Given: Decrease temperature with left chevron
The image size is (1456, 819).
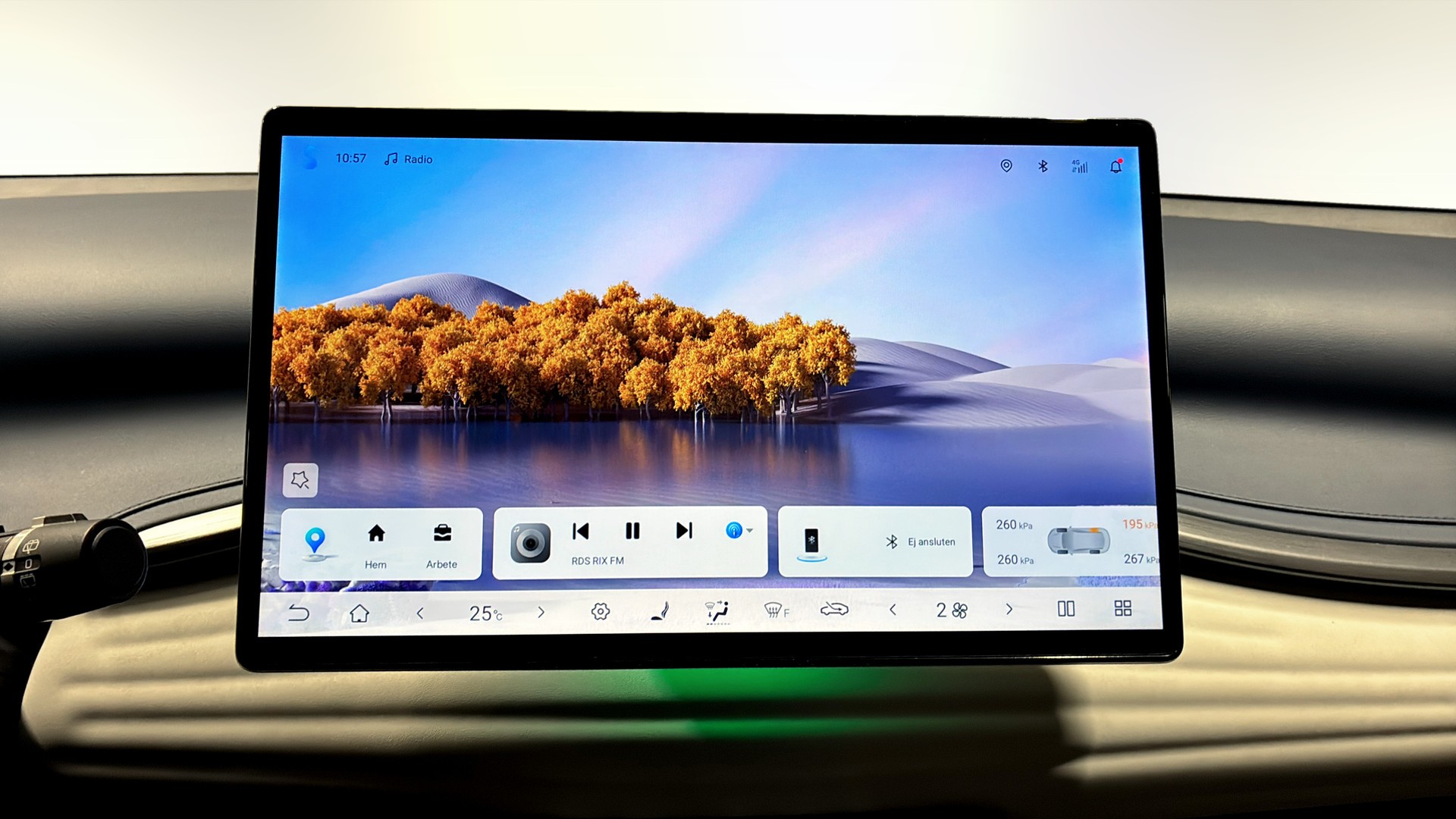Looking at the screenshot, I should tap(420, 613).
